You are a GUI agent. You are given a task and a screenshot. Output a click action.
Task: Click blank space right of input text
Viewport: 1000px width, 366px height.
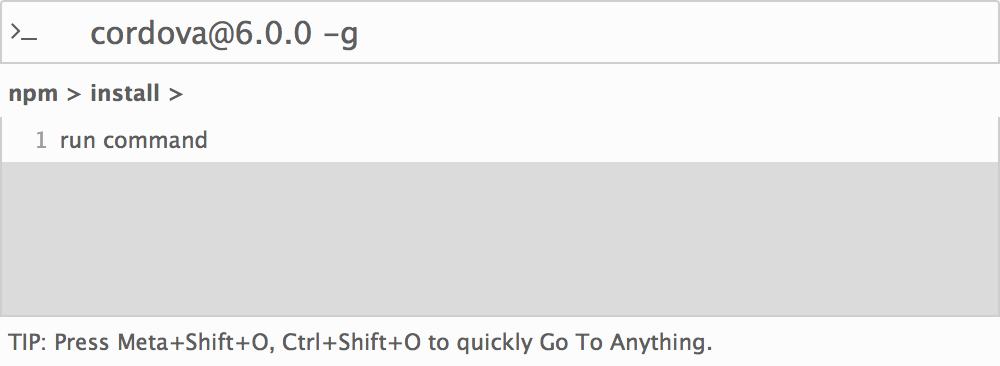coord(676,33)
